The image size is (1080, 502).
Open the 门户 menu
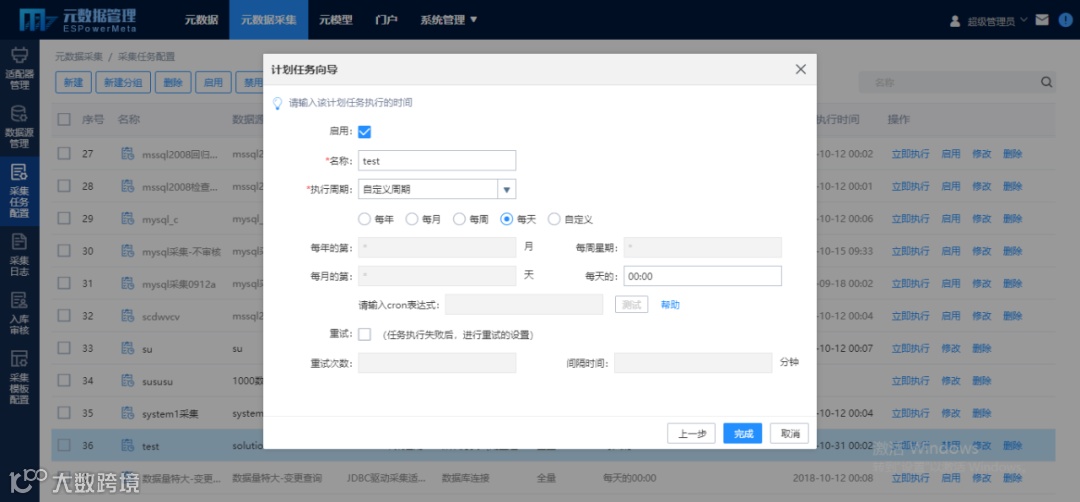[x=386, y=20]
